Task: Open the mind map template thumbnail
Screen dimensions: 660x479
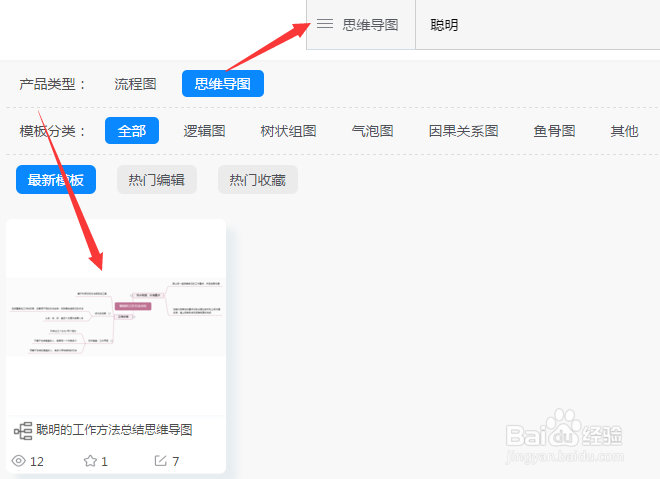Action: (116, 317)
